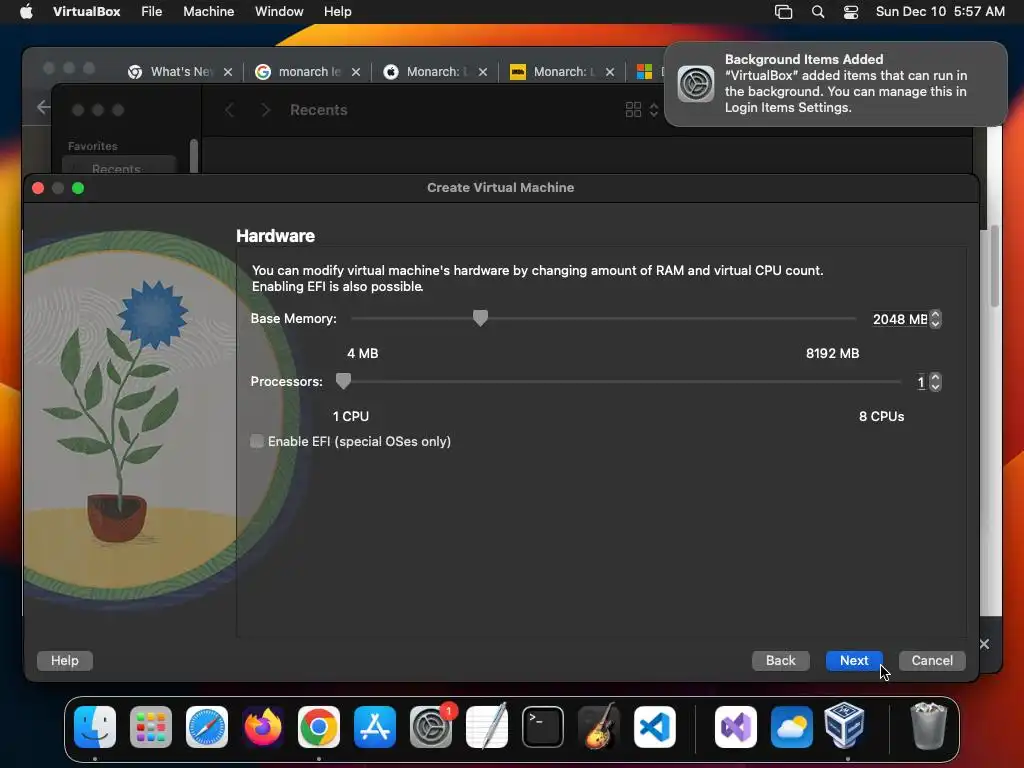Image resolution: width=1024 pixels, height=768 pixels.
Task: Switch to the tab with Microsoft logo
Action: coord(645,72)
